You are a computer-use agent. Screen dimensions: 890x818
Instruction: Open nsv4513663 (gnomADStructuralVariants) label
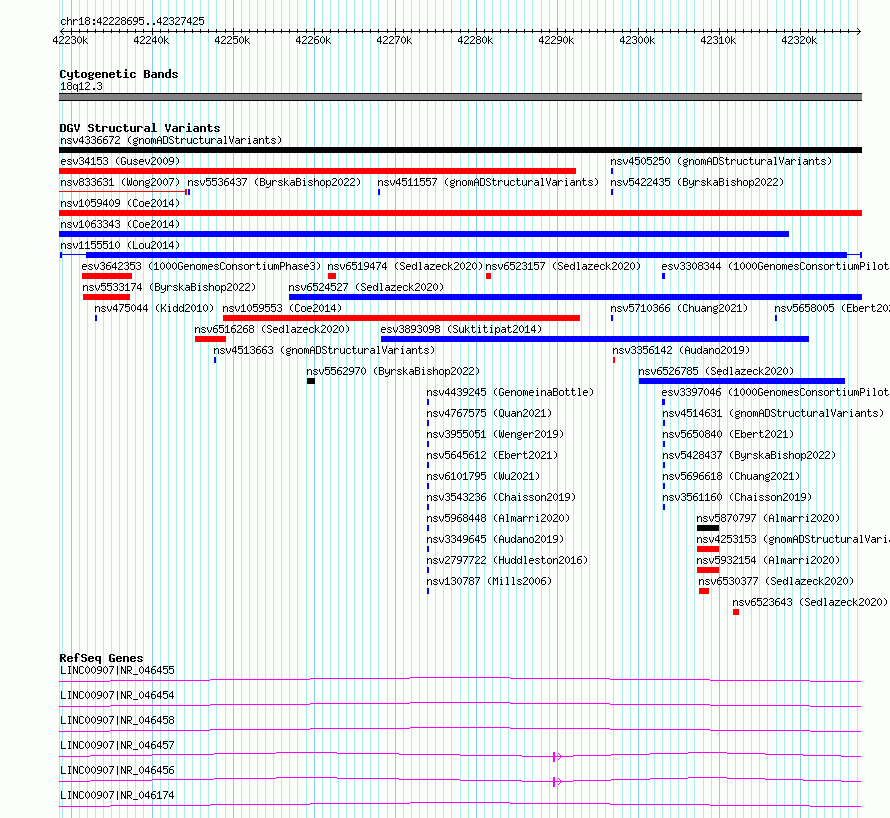point(324,350)
